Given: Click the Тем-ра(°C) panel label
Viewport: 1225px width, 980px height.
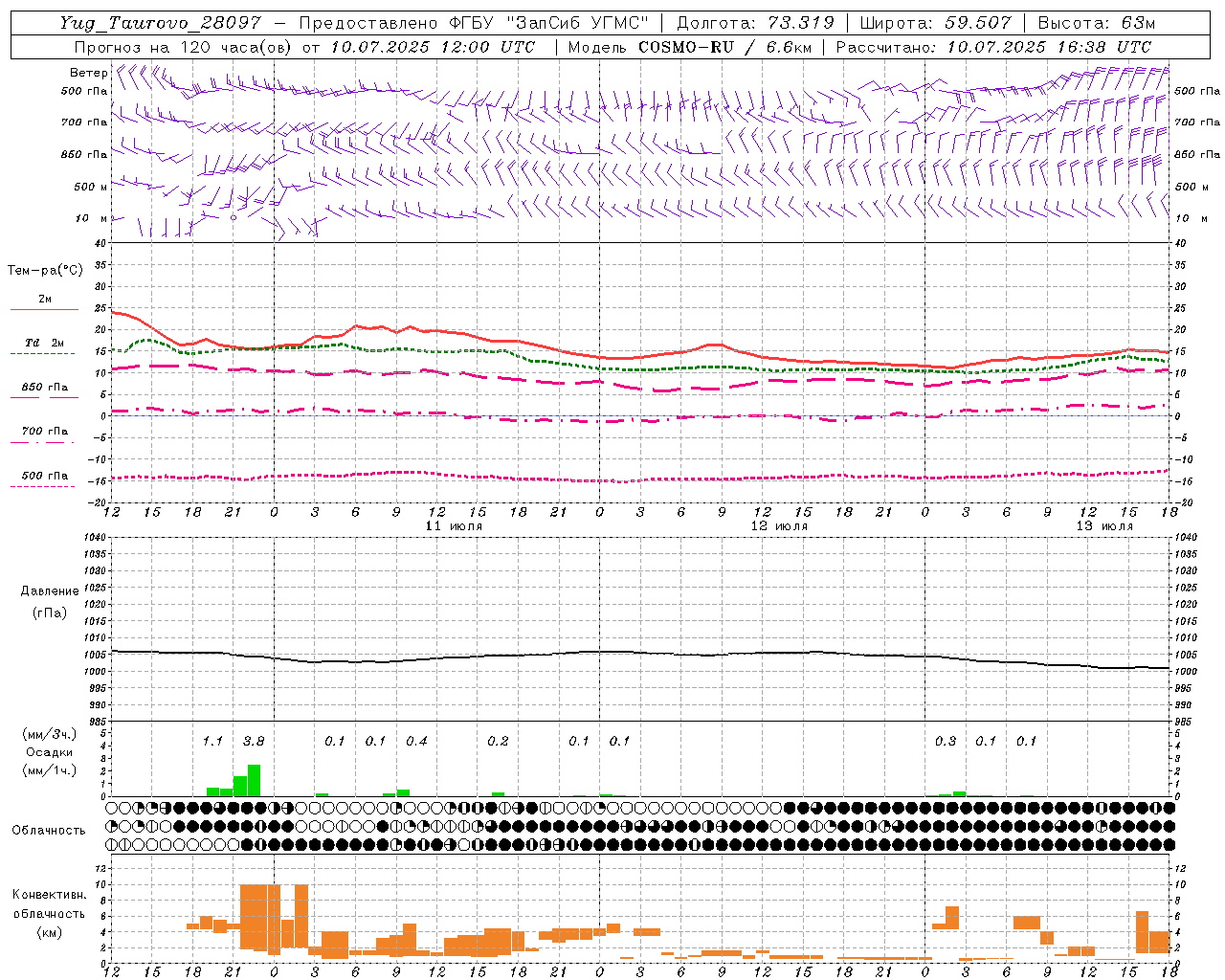Looking at the screenshot, I should (x=45, y=271).
